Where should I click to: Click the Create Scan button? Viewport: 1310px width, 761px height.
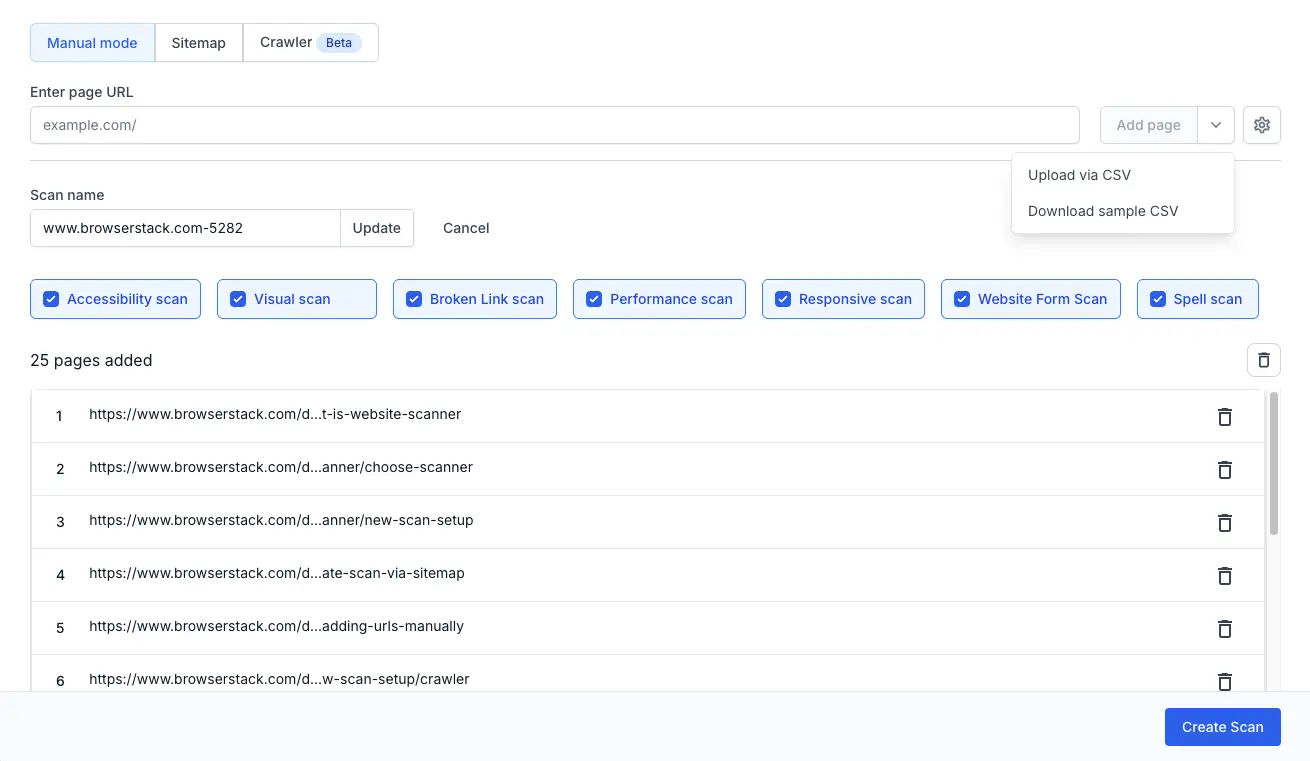(1222, 727)
